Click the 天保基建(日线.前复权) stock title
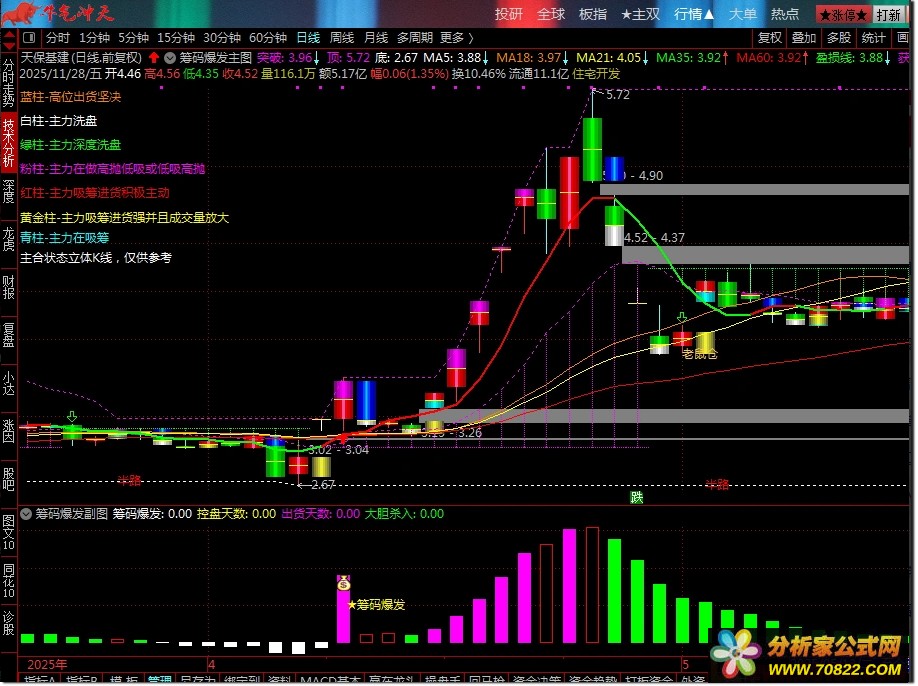The width and height of the screenshot is (918, 686). (x=81, y=58)
